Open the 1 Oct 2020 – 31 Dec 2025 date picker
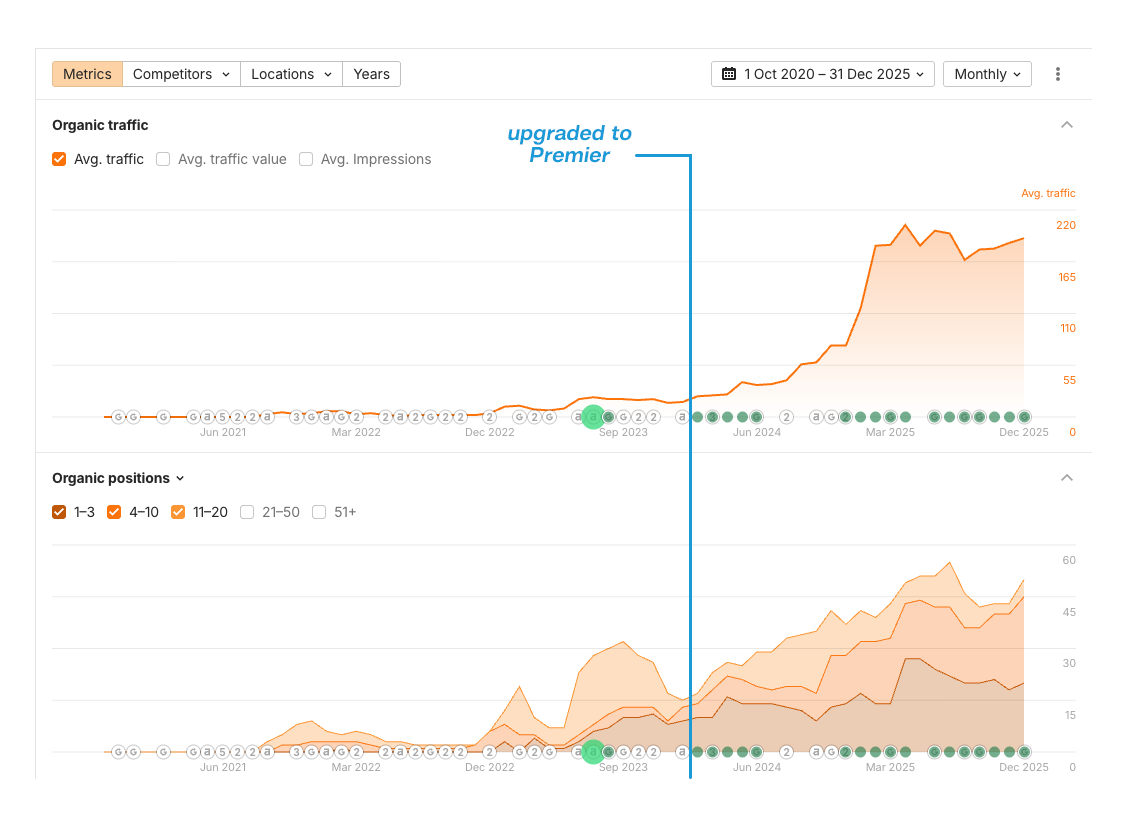 click(823, 74)
